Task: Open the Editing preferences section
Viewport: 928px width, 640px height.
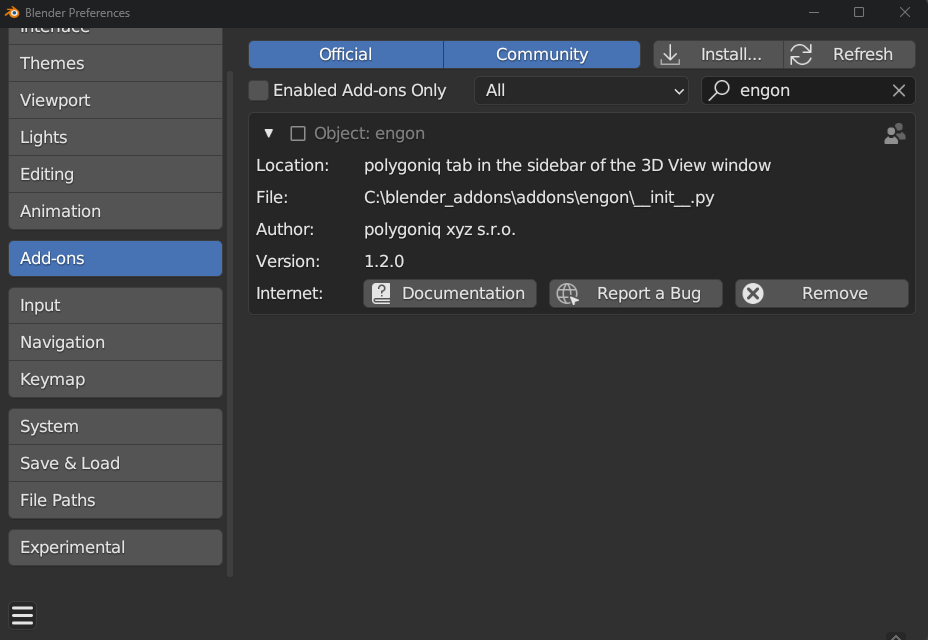Action: [115, 174]
